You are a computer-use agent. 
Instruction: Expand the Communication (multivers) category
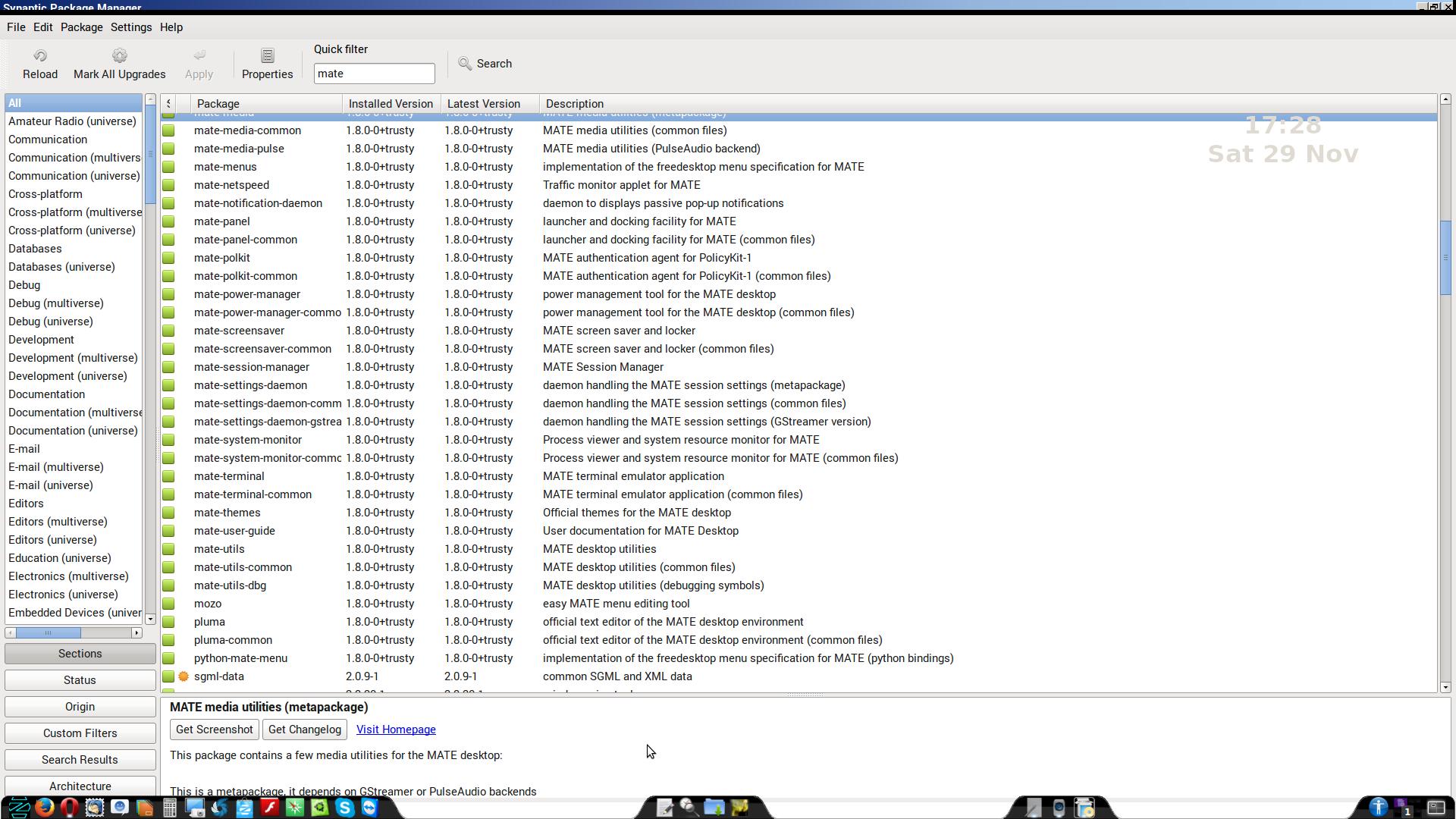[74, 157]
